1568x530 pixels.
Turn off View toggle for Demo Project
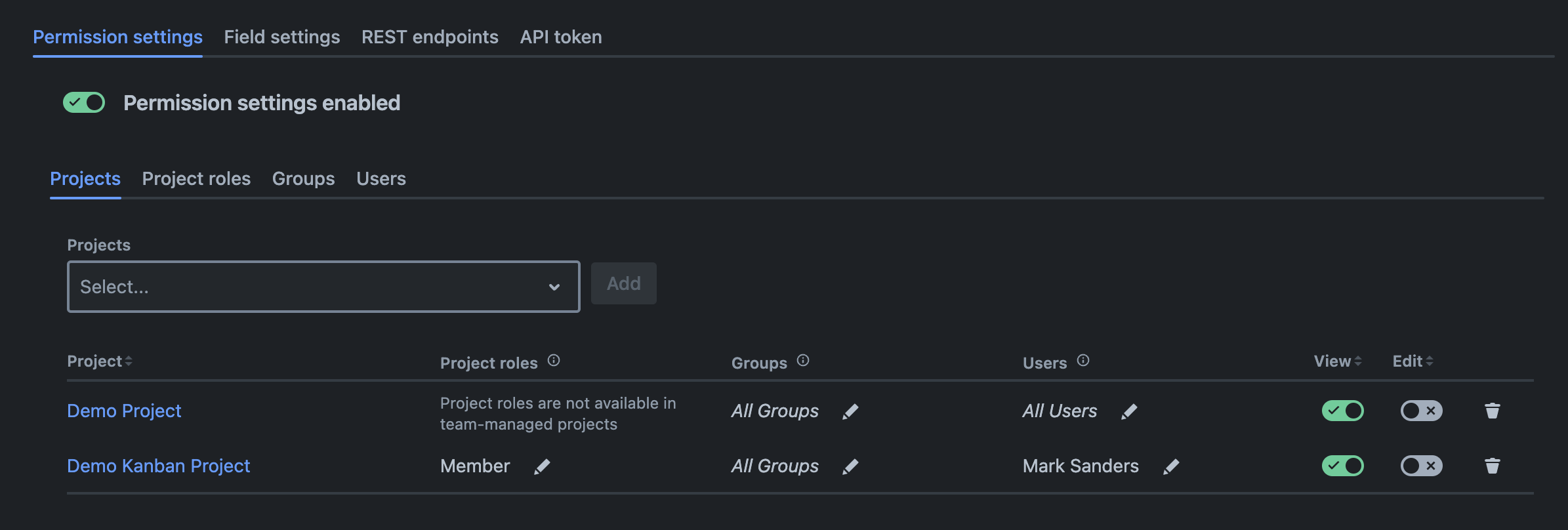point(1342,411)
